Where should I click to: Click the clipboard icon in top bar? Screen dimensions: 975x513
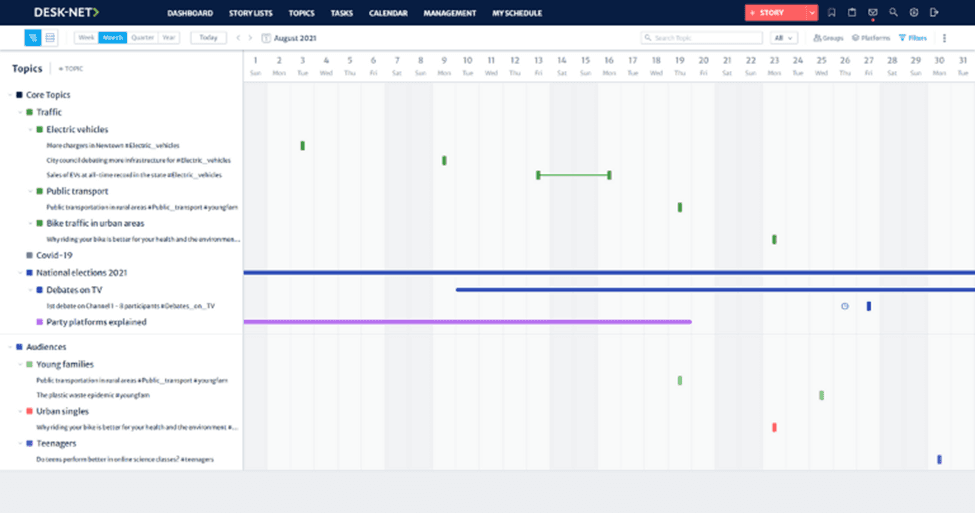pos(852,13)
